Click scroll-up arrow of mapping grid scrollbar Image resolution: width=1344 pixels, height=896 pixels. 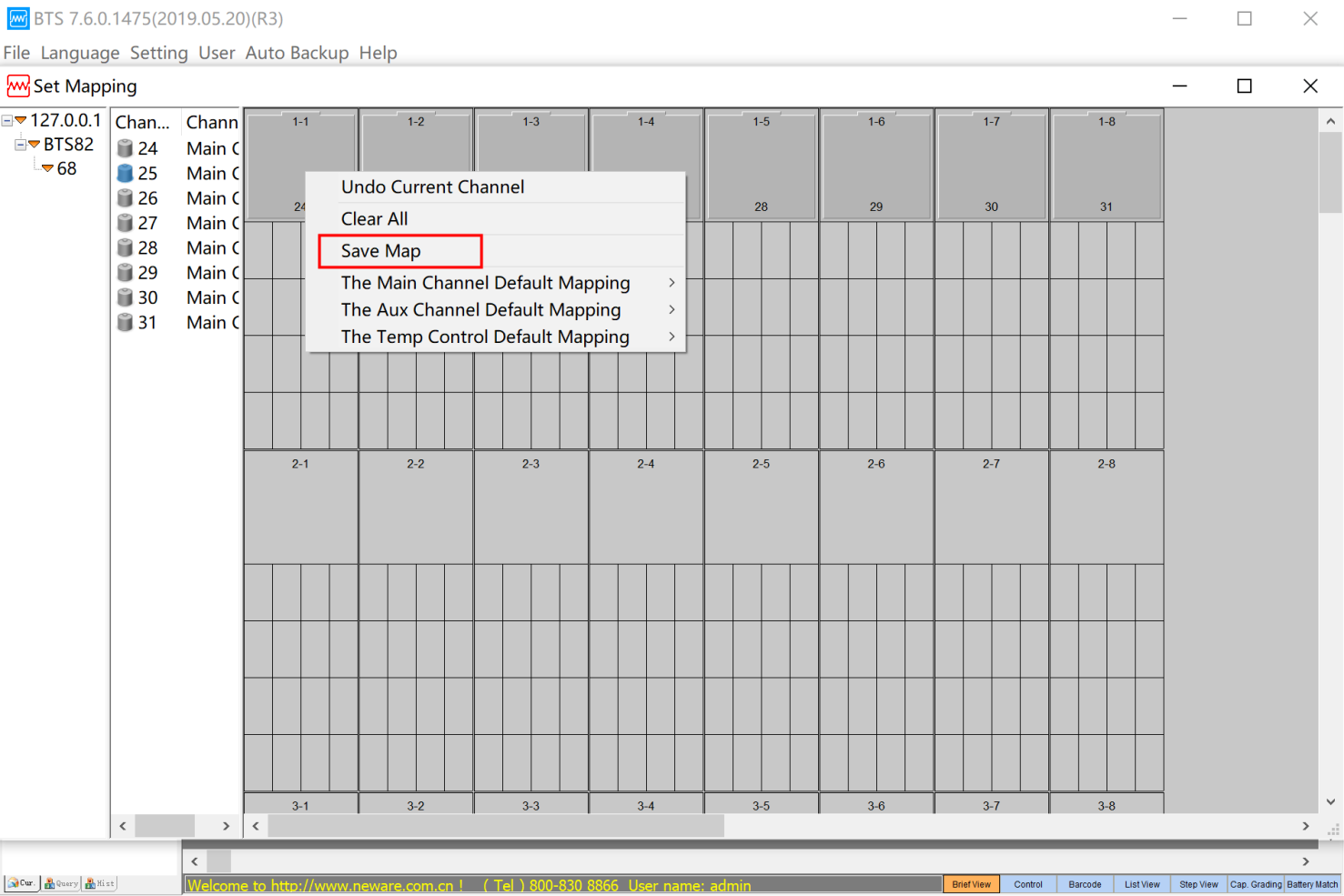(x=1330, y=121)
